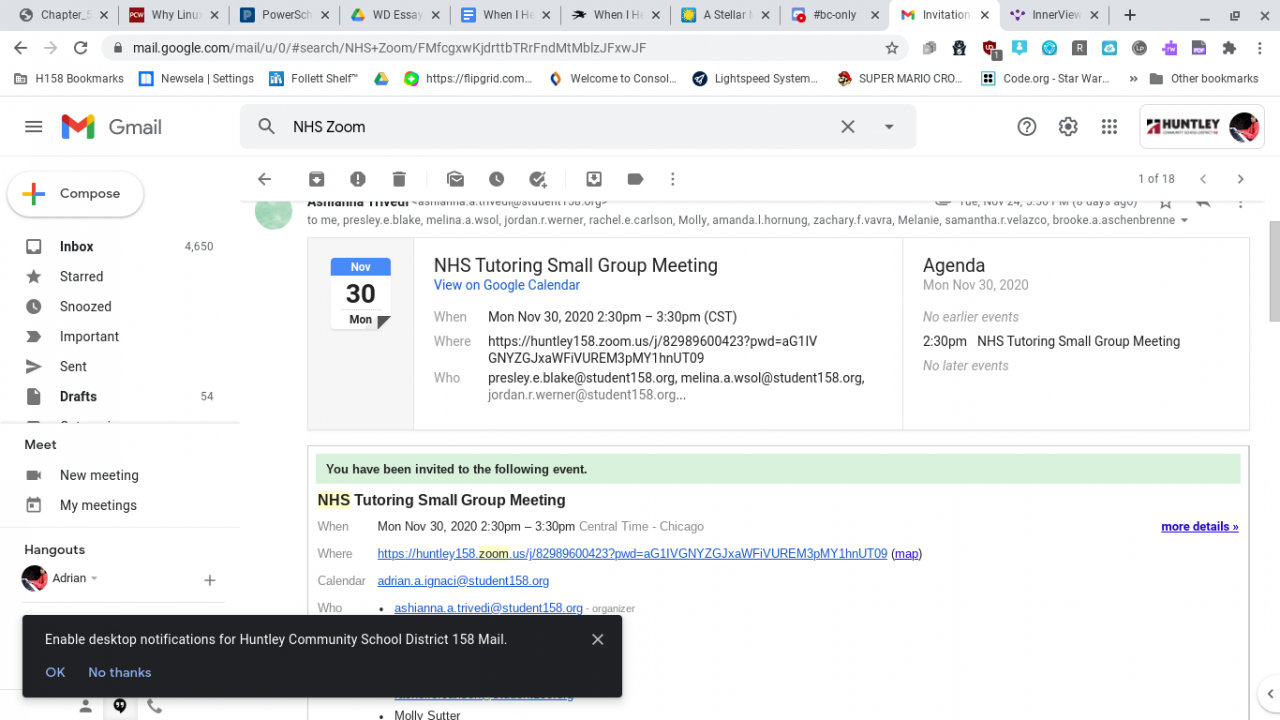Show hidden bookmarks overflow chevron
Viewport: 1280px width, 720px height.
point(1133,79)
